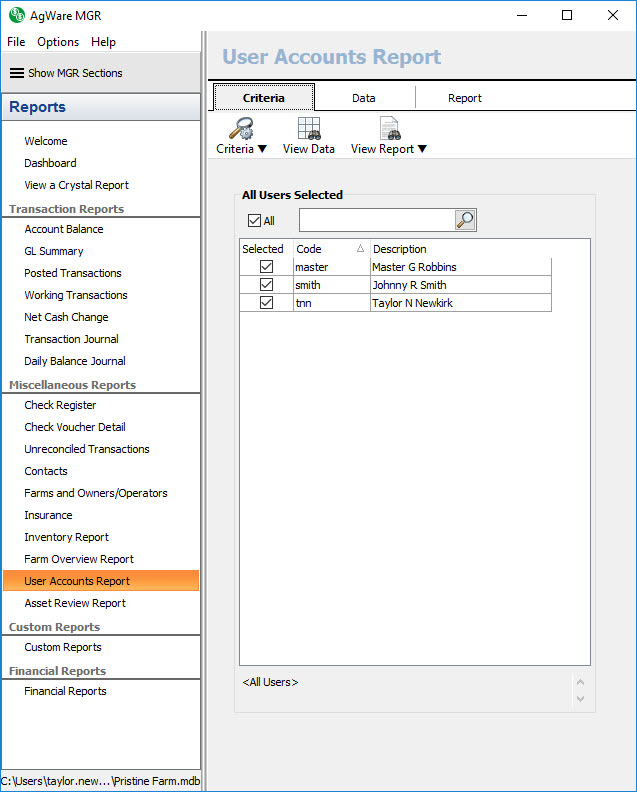Click the View Report binoculars icon
Screen dimensions: 637x792
(389, 128)
